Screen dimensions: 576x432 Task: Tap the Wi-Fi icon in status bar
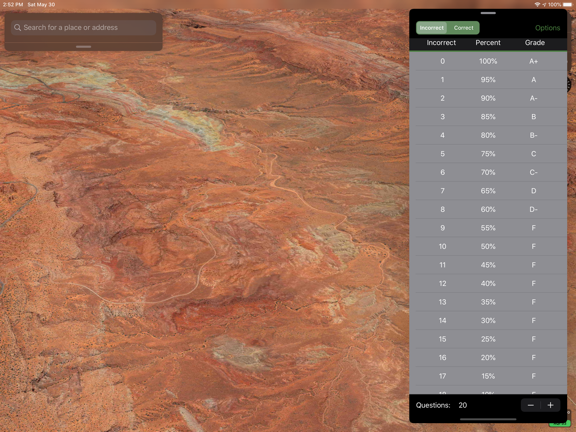[537, 4]
